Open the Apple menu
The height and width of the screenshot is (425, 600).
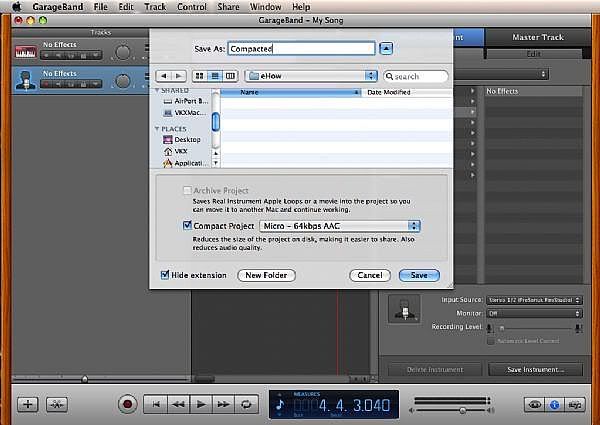tap(17, 7)
